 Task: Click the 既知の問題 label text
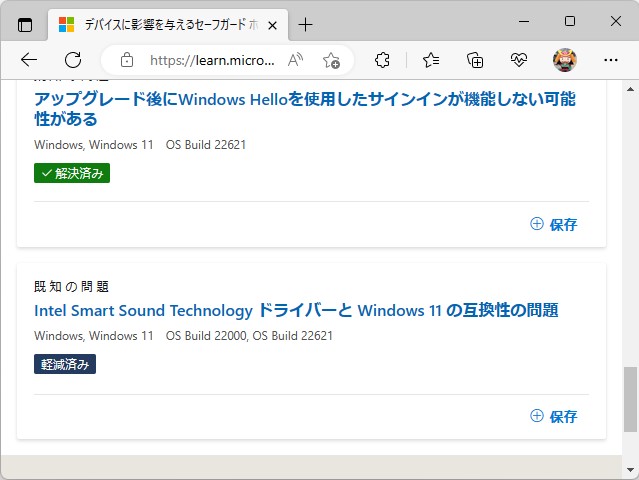click(x=71, y=286)
